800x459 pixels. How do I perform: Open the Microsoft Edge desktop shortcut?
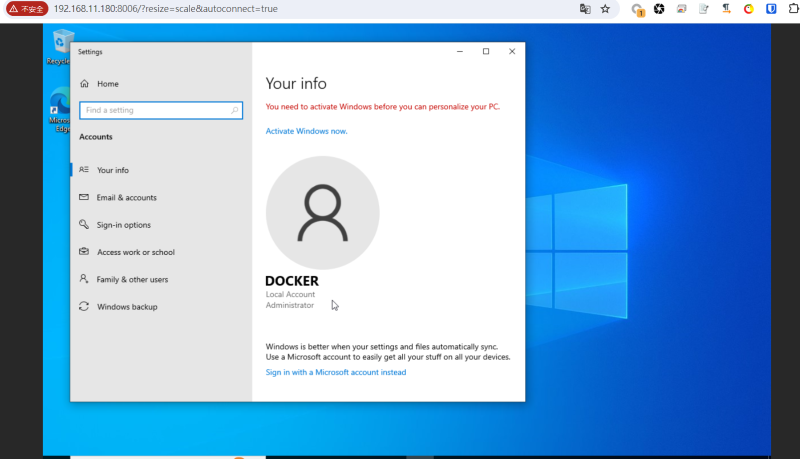coord(60,110)
